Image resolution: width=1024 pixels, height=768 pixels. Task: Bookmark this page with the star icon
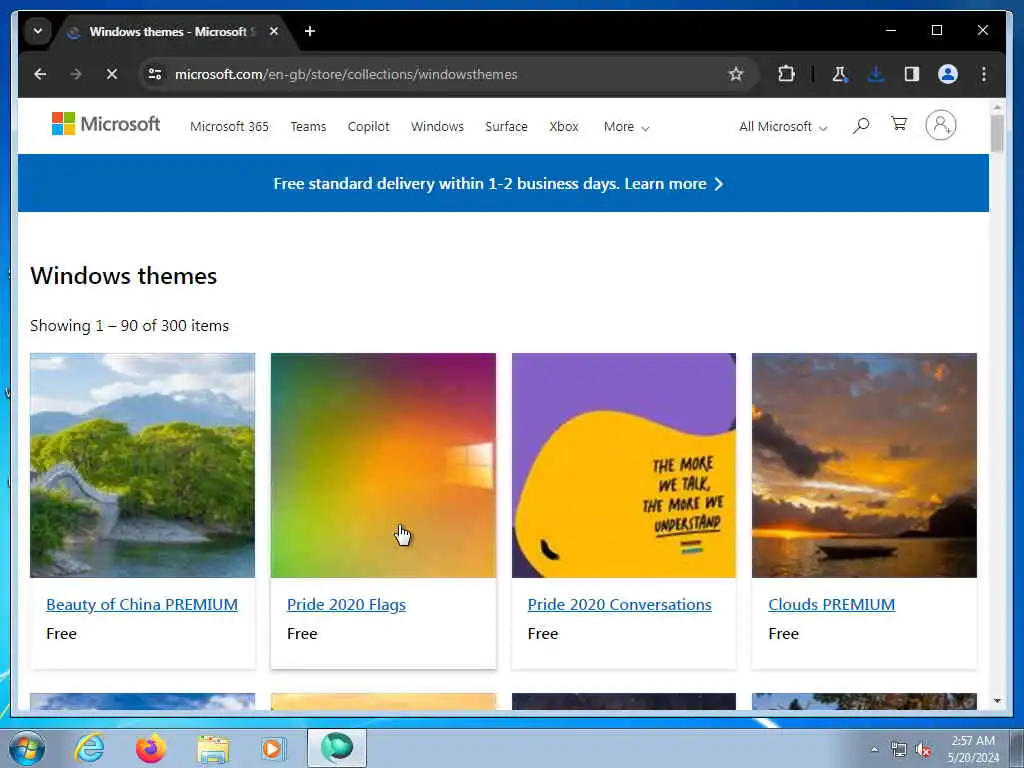point(736,74)
